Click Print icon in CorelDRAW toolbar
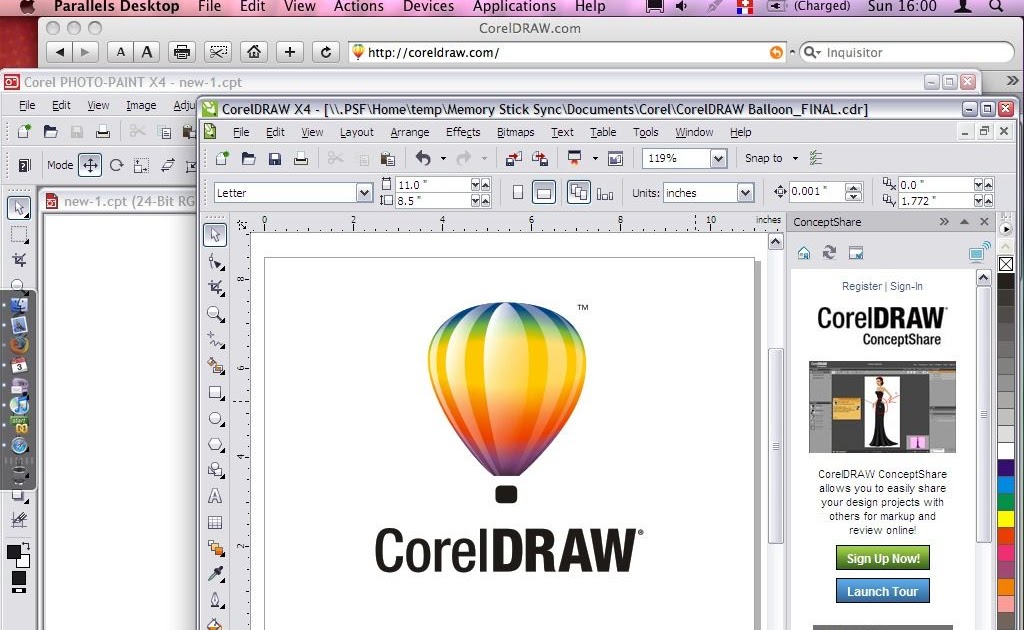The image size is (1024, 630). coord(300,158)
